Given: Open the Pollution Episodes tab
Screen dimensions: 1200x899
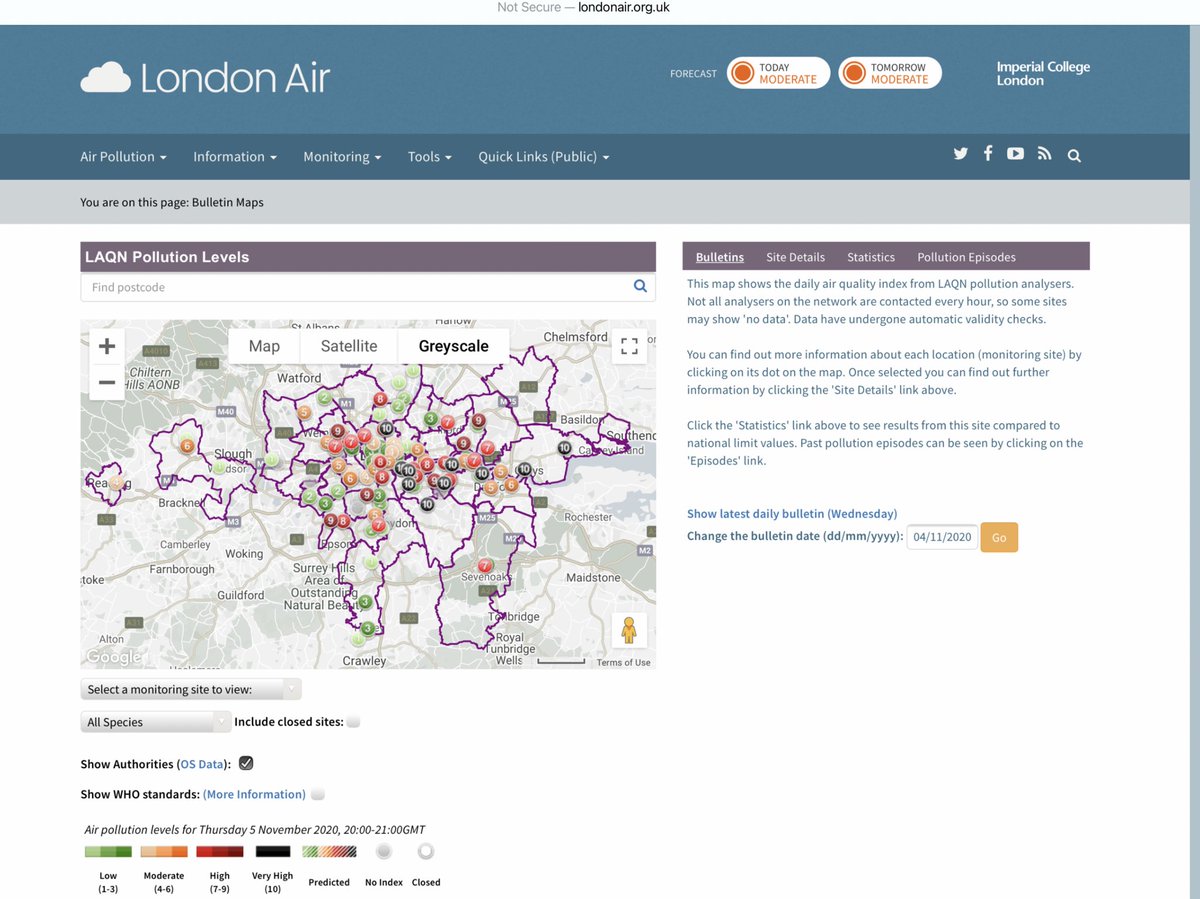Looking at the screenshot, I should coord(966,257).
